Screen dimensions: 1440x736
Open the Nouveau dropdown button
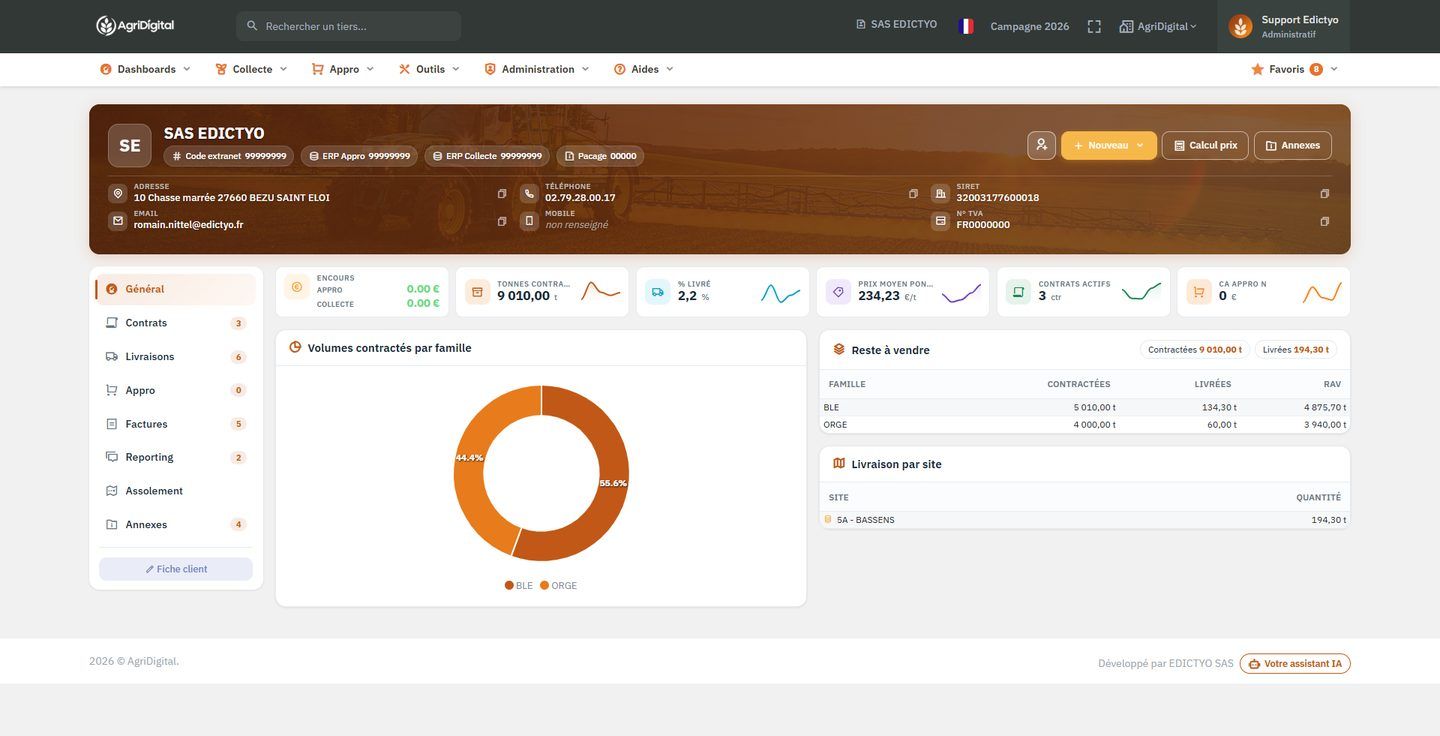(1109, 145)
